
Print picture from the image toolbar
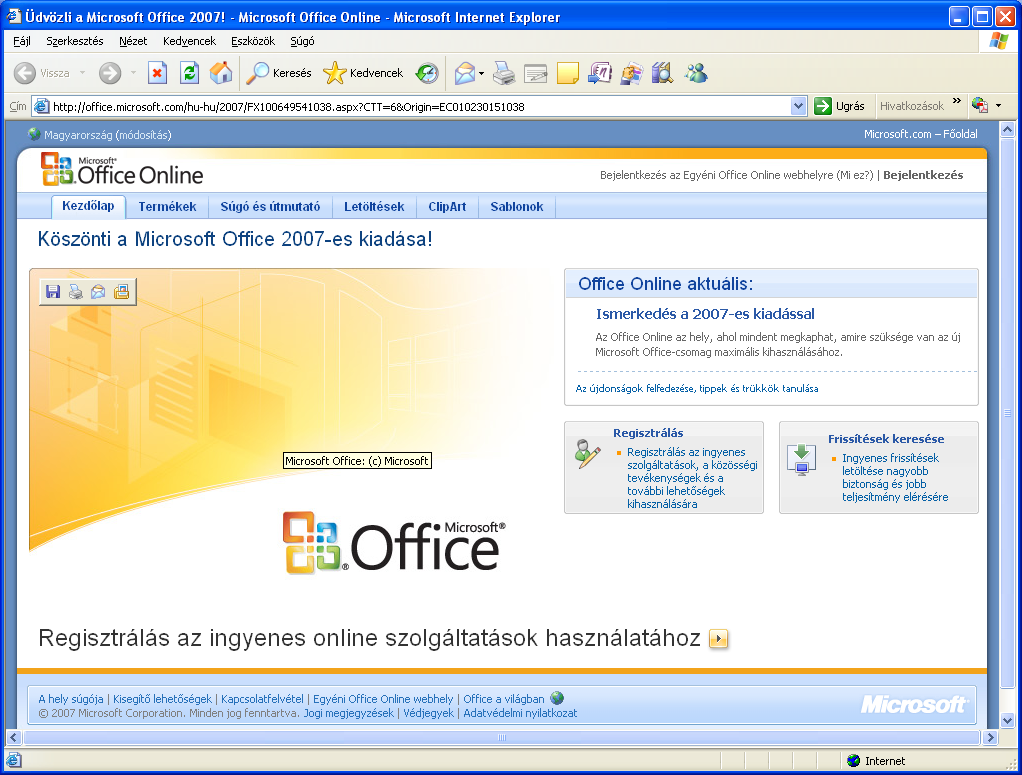(x=76, y=292)
